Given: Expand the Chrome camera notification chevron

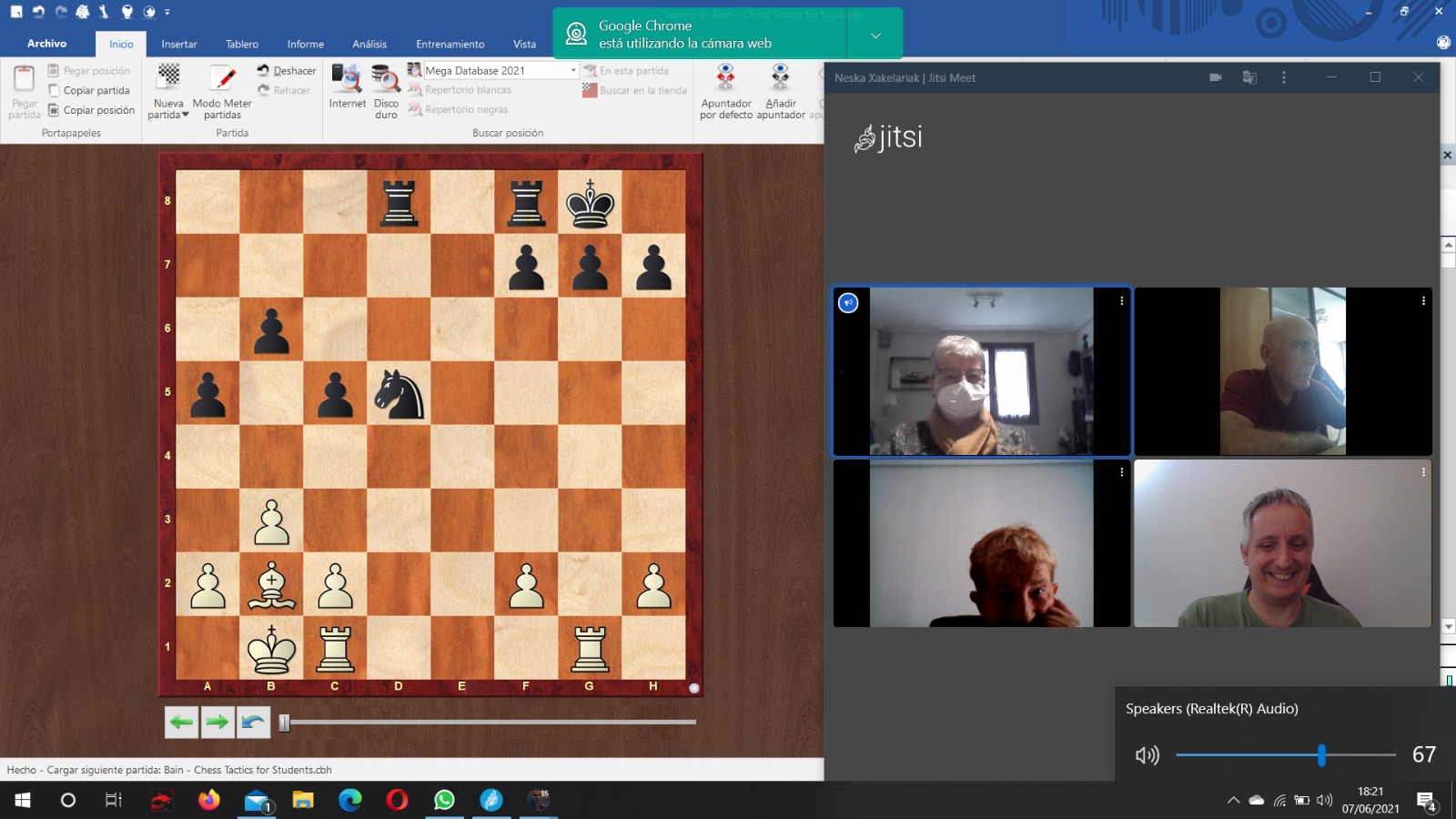Looking at the screenshot, I should [875, 35].
